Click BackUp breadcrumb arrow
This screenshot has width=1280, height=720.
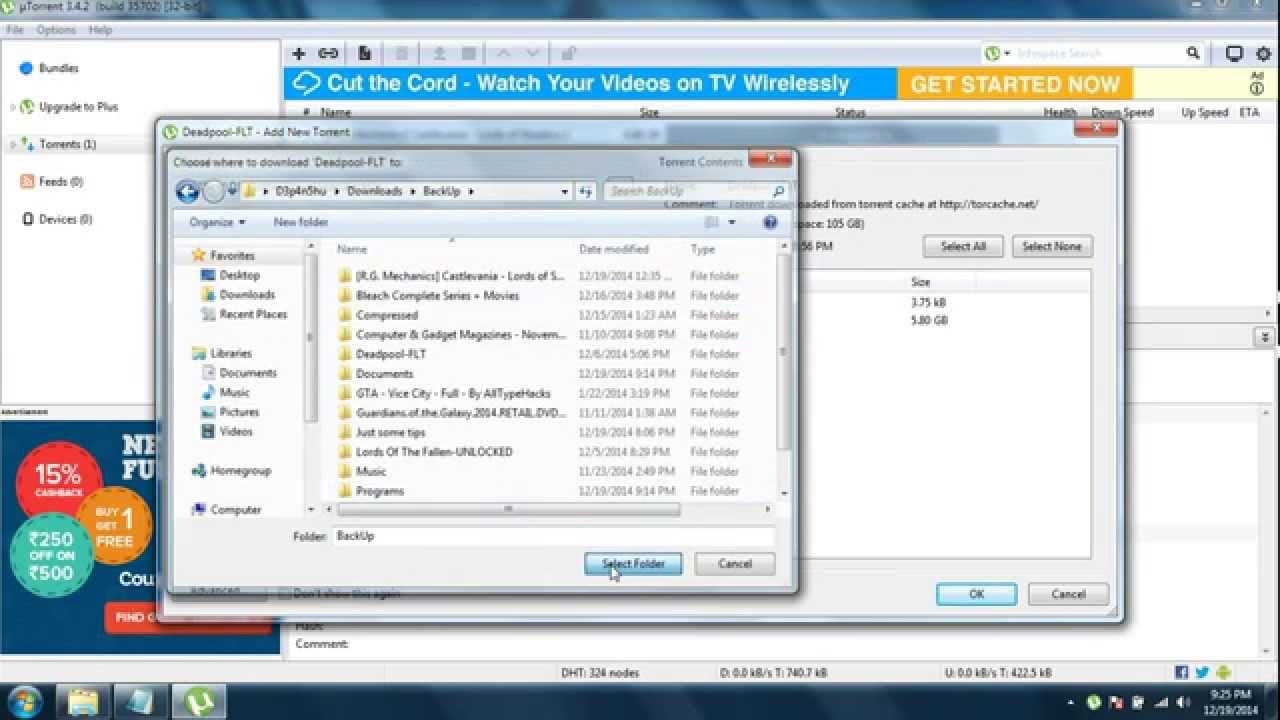[x=471, y=191]
